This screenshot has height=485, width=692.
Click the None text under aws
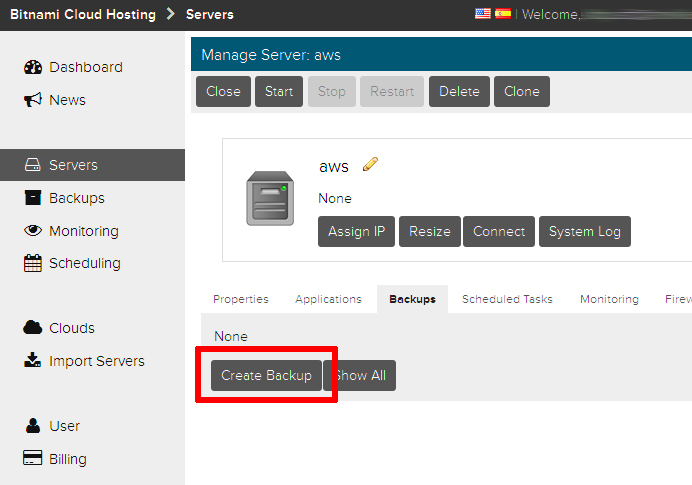335,198
